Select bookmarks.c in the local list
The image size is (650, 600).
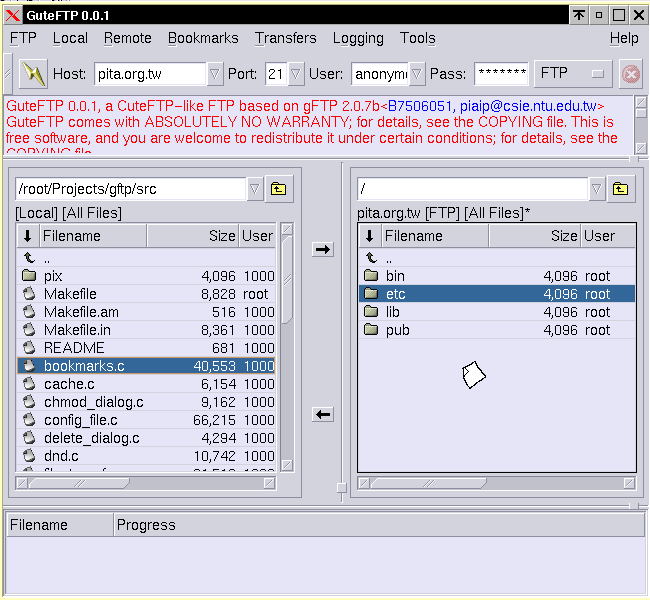pyautogui.click(x=146, y=366)
